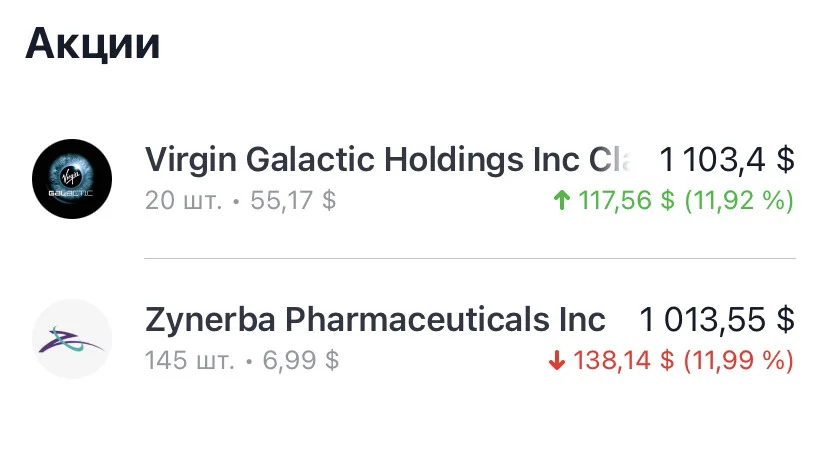
Task: Click the red down arrow loss indicator
Action: tap(557, 361)
